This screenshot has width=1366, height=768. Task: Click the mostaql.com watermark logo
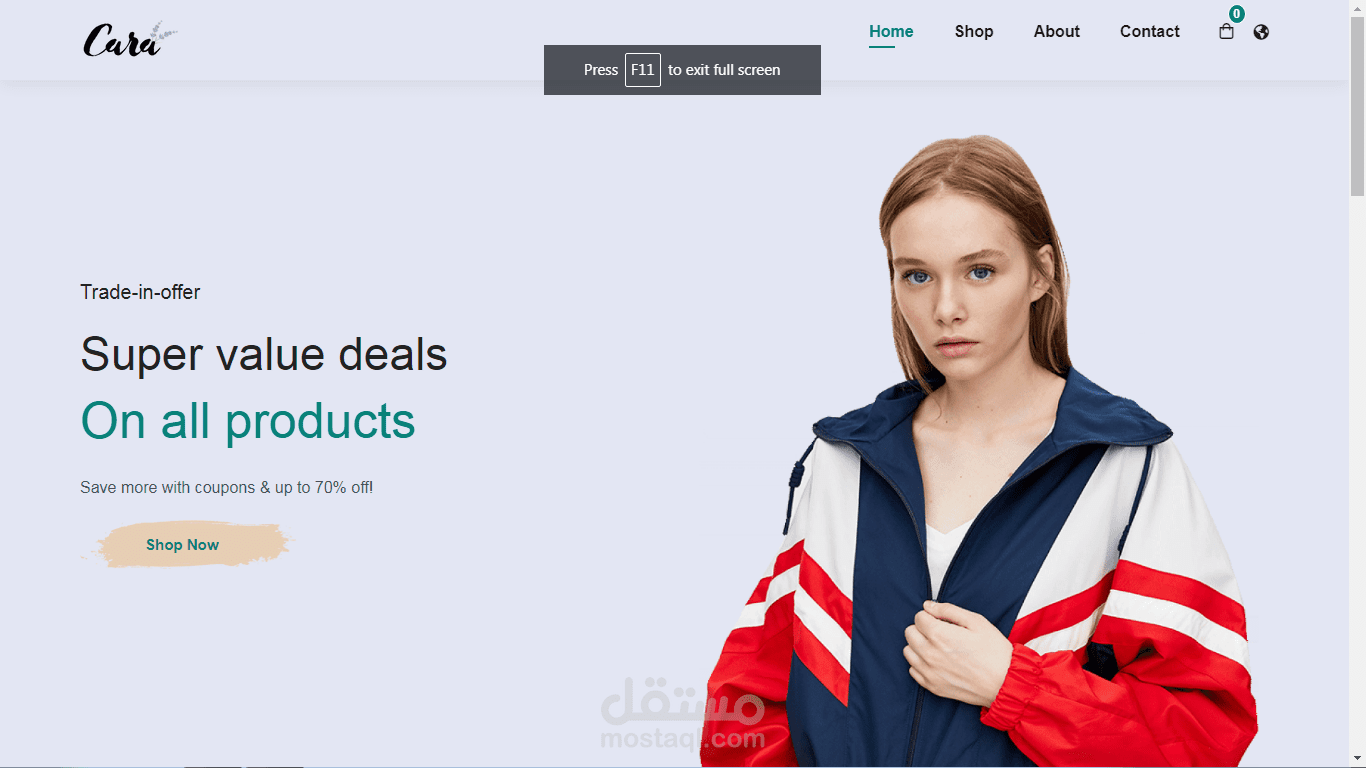(683, 714)
